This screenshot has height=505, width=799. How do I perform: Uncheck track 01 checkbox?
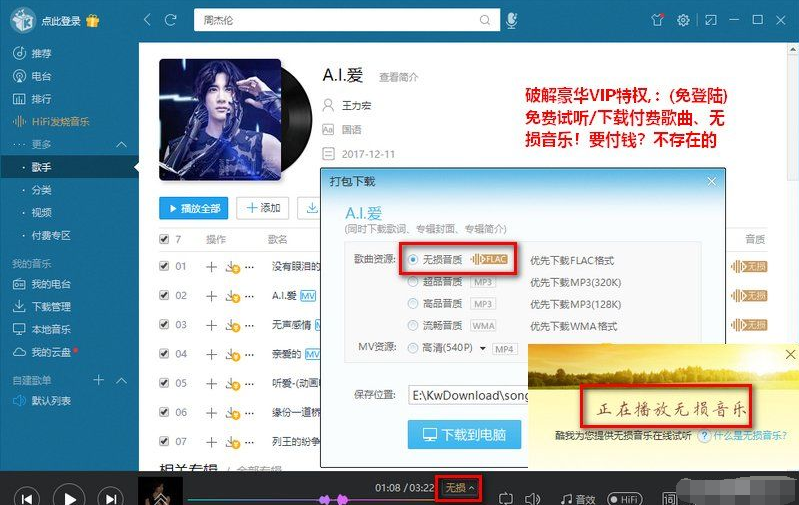tap(164, 266)
